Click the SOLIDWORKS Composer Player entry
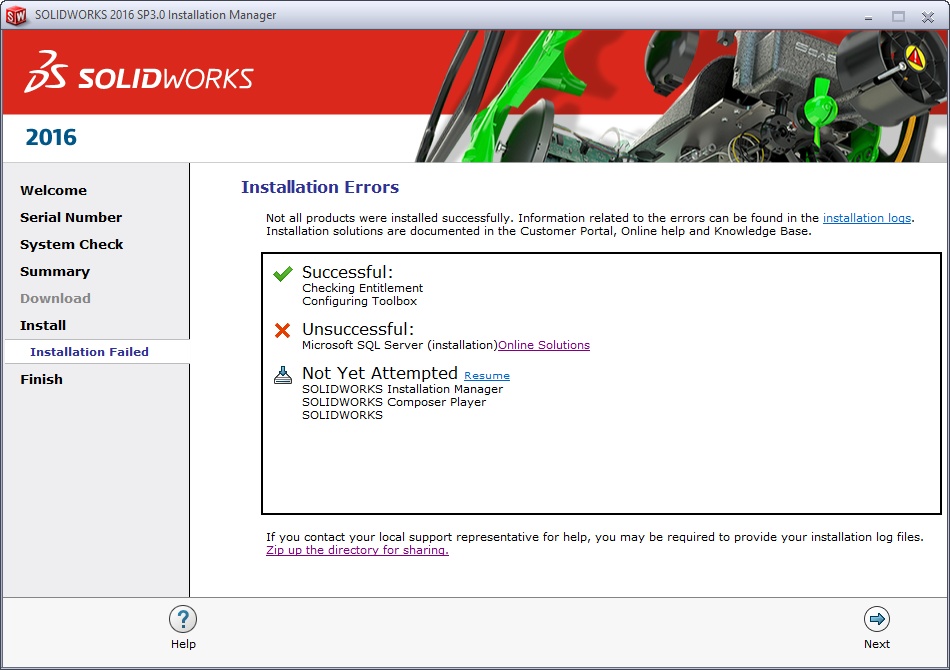 pos(394,402)
